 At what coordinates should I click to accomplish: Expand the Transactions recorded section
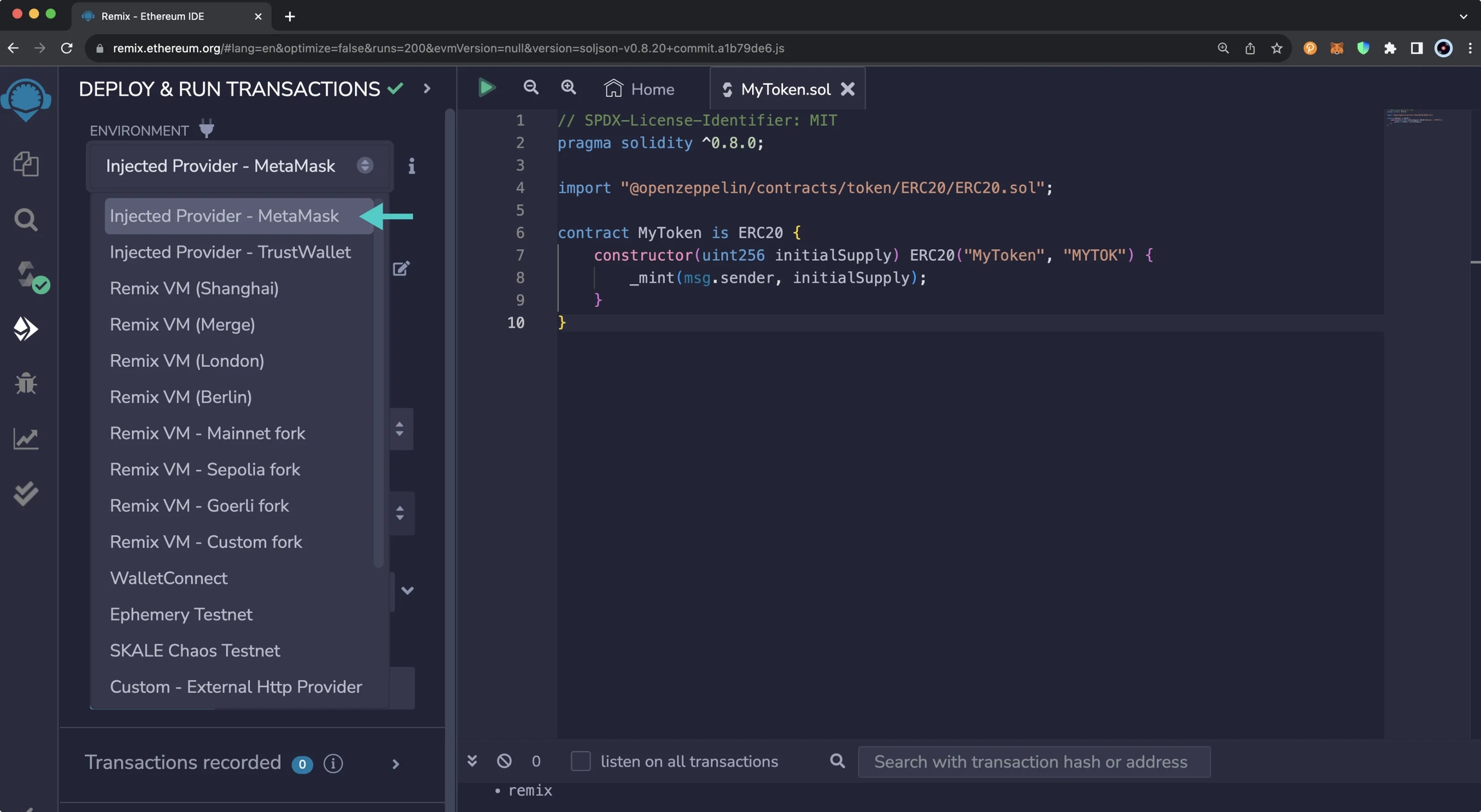395,764
